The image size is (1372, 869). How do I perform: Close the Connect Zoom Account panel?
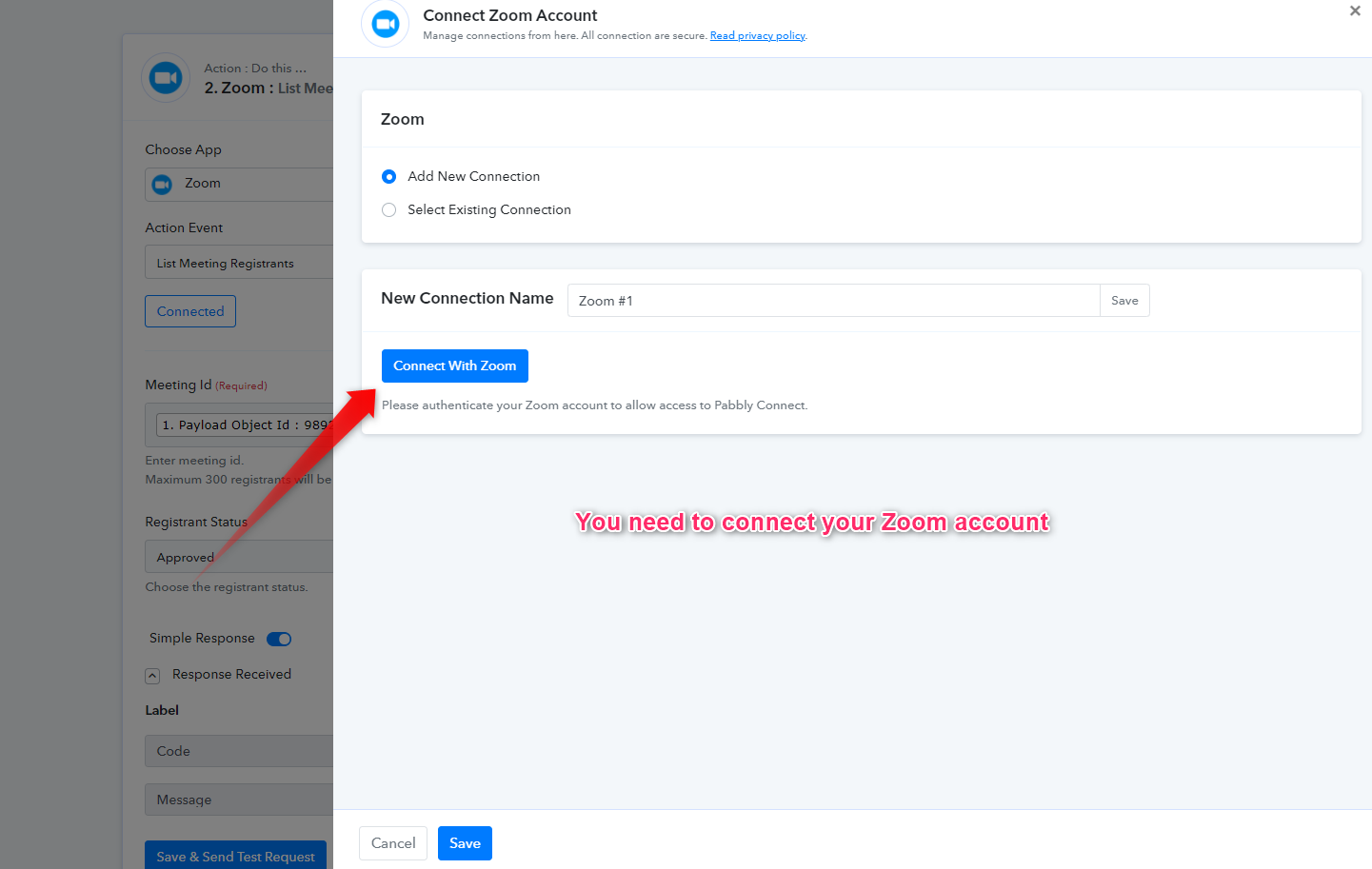click(1355, 11)
